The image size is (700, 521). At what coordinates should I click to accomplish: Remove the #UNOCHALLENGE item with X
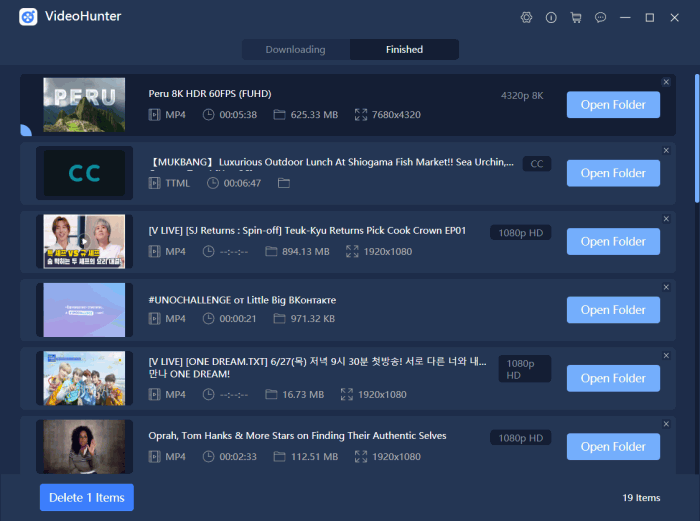666,287
